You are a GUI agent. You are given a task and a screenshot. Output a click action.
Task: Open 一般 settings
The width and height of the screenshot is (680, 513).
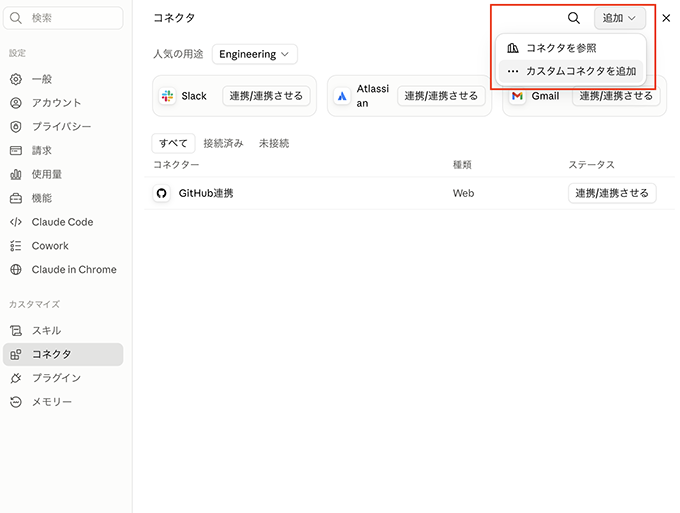pyautogui.click(x=63, y=79)
